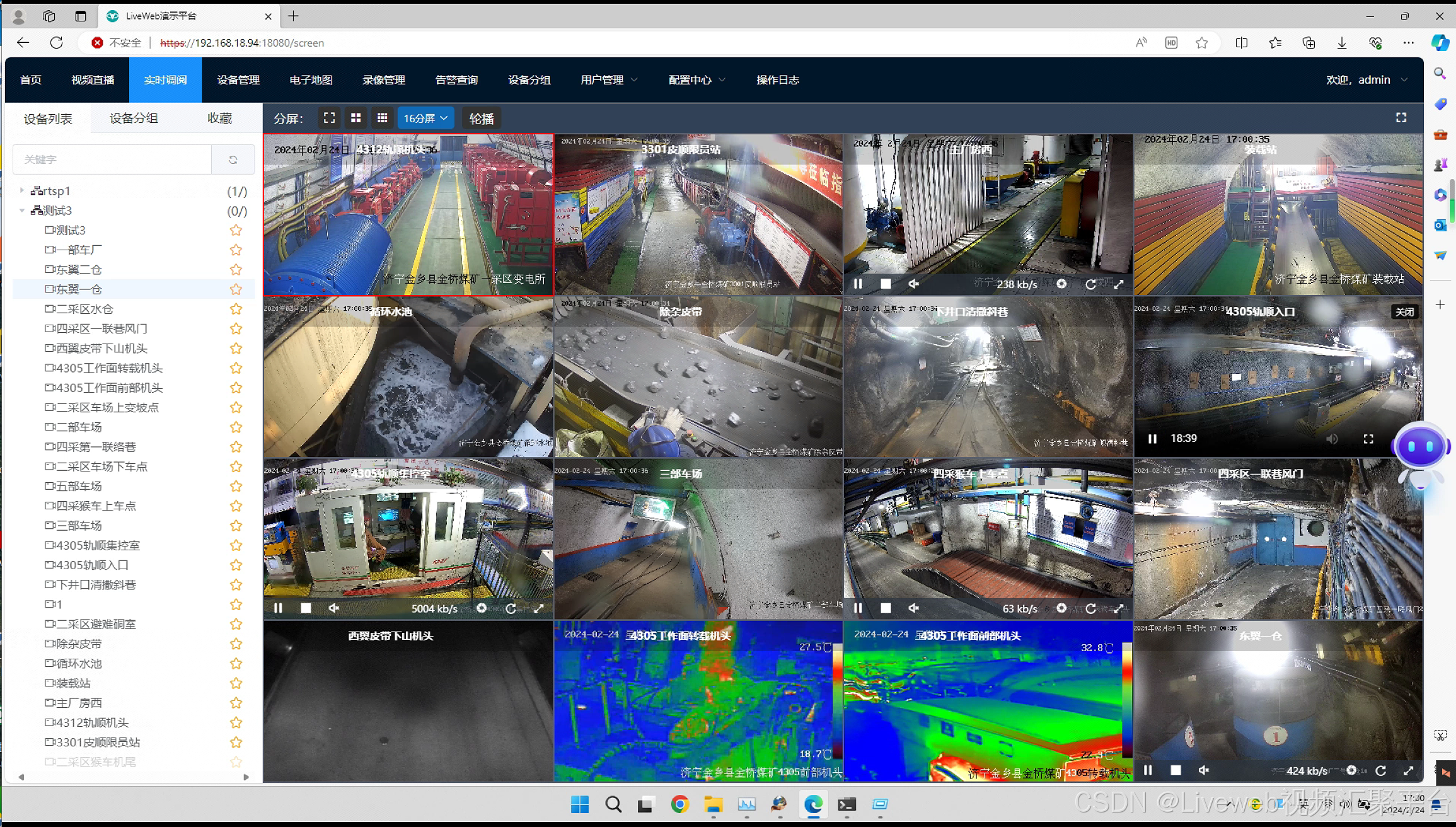Star the 二采区水仓 device as favorite
The width and height of the screenshot is (1456, 827).
(236, 309)
